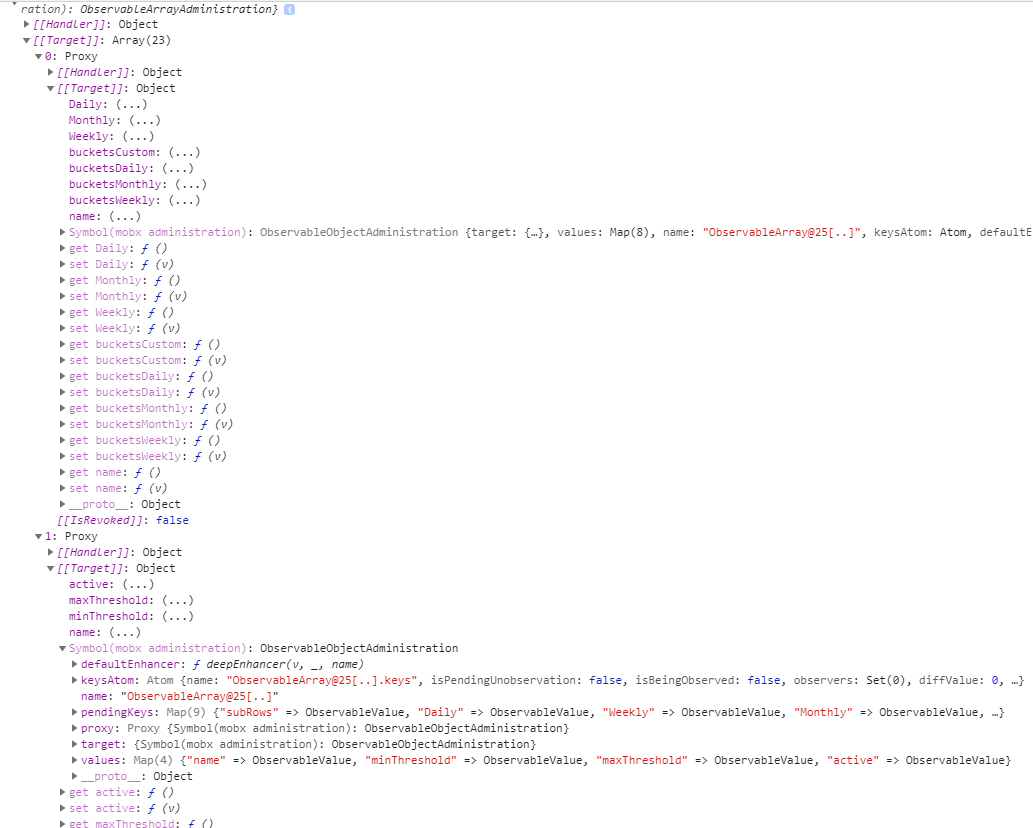
Task: Expand the set name setter
Action: [63, 488]
